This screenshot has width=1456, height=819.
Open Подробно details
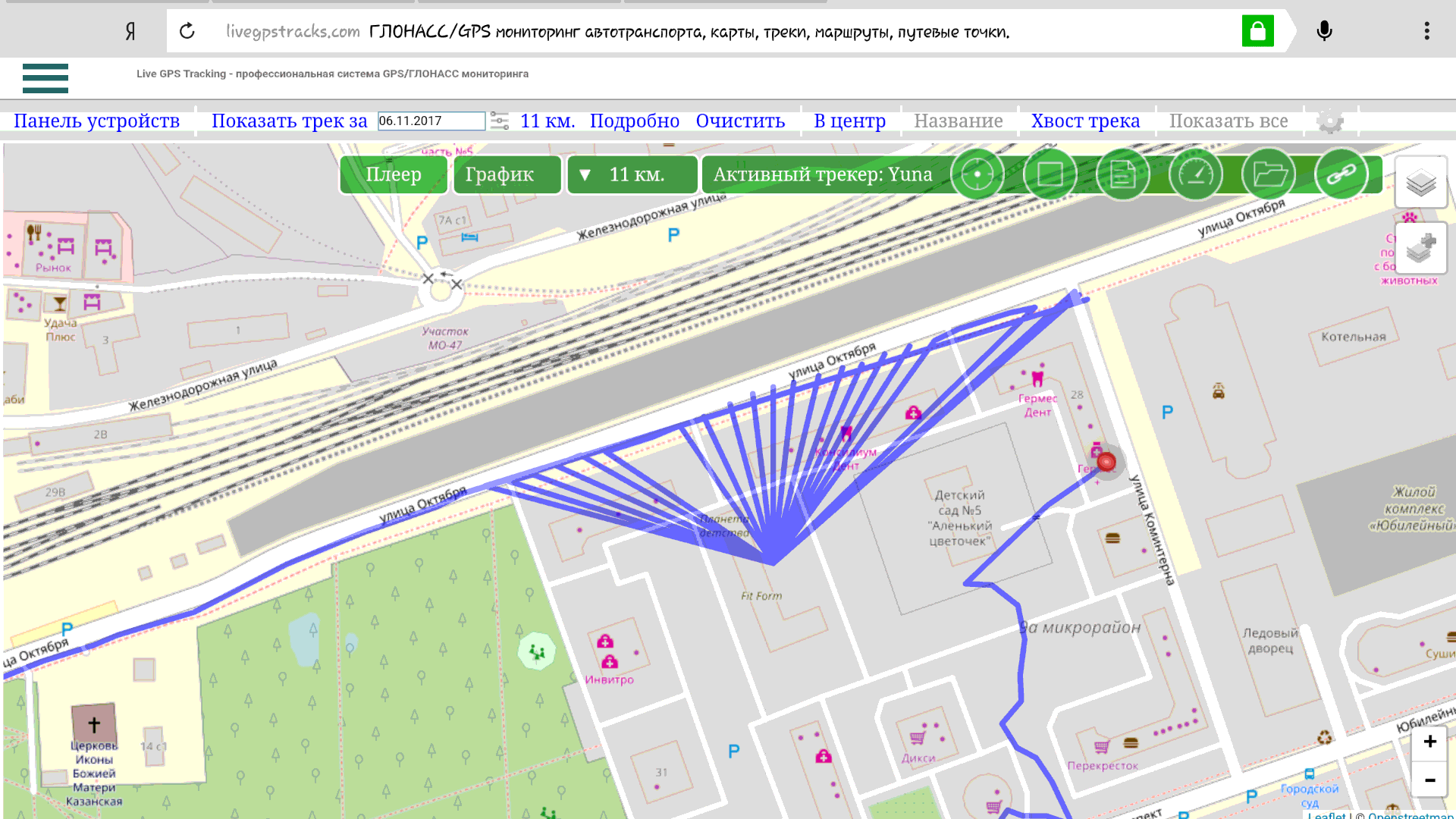point(635,121)
